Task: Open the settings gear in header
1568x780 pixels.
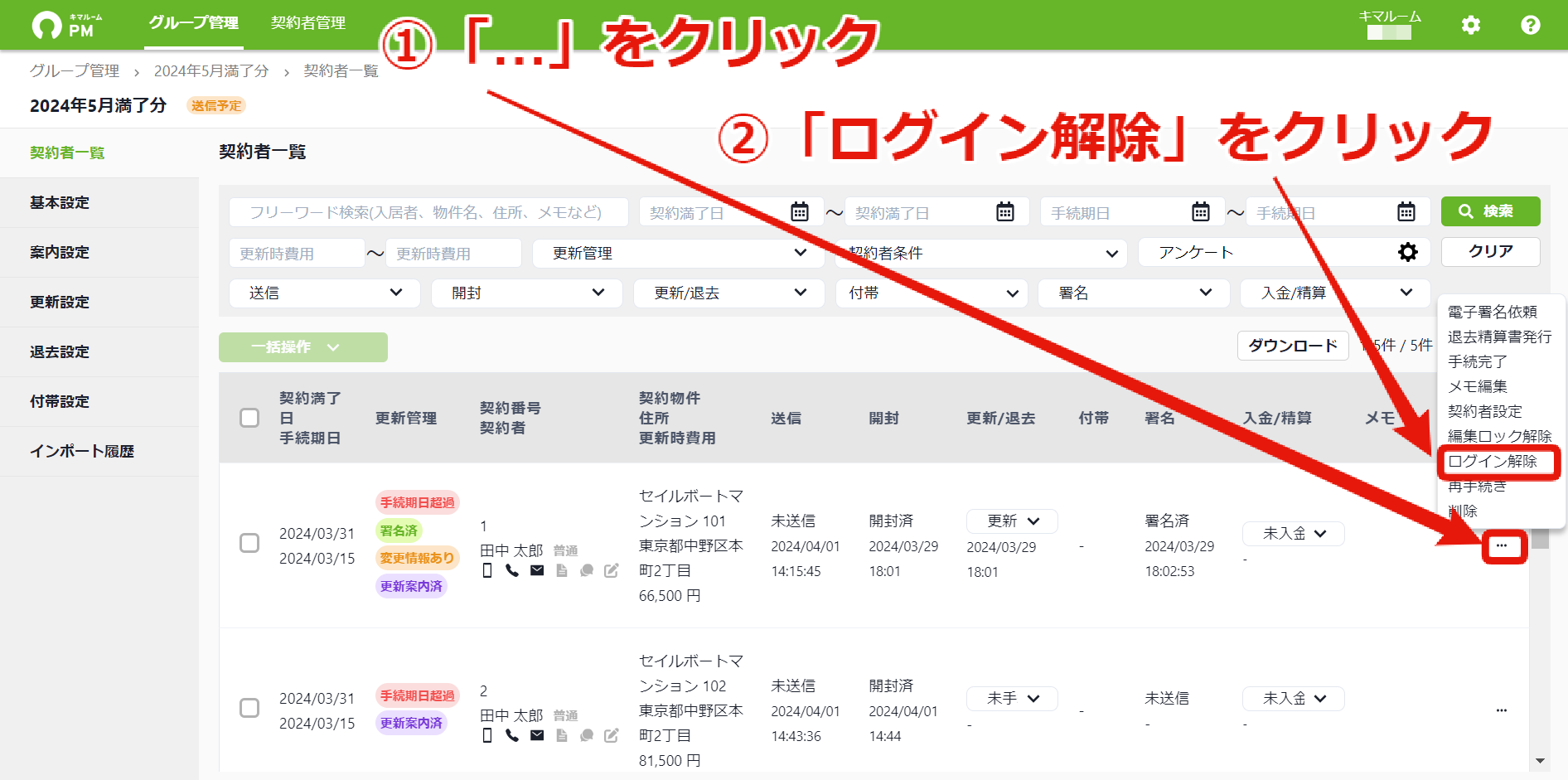Action: point(1471,25)
